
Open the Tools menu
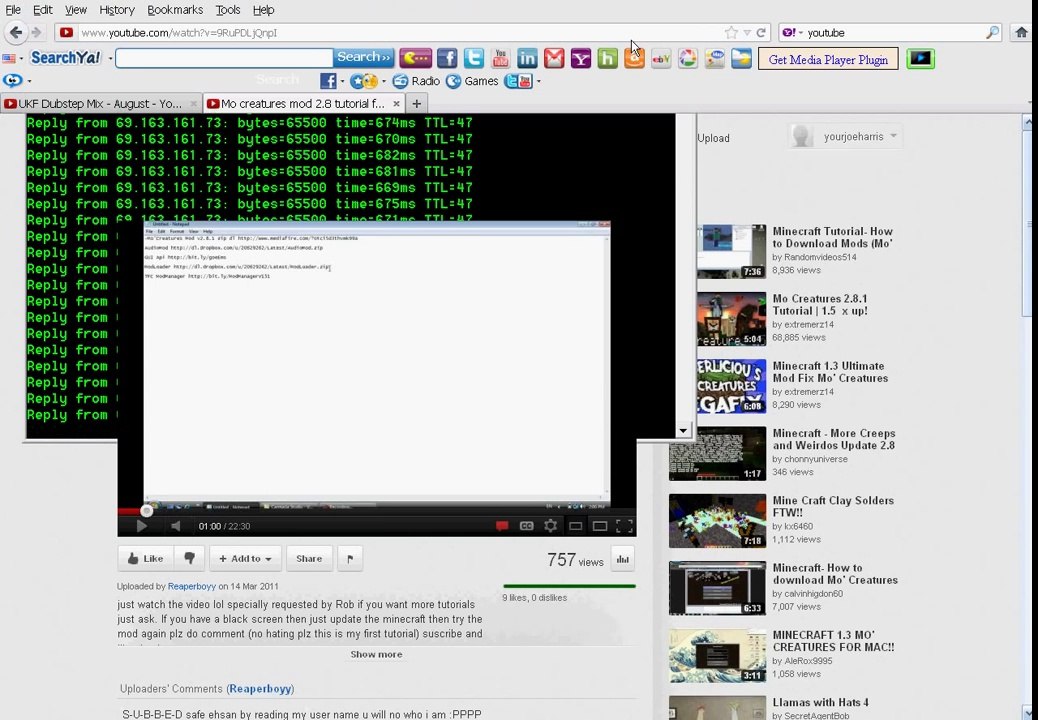228,10
